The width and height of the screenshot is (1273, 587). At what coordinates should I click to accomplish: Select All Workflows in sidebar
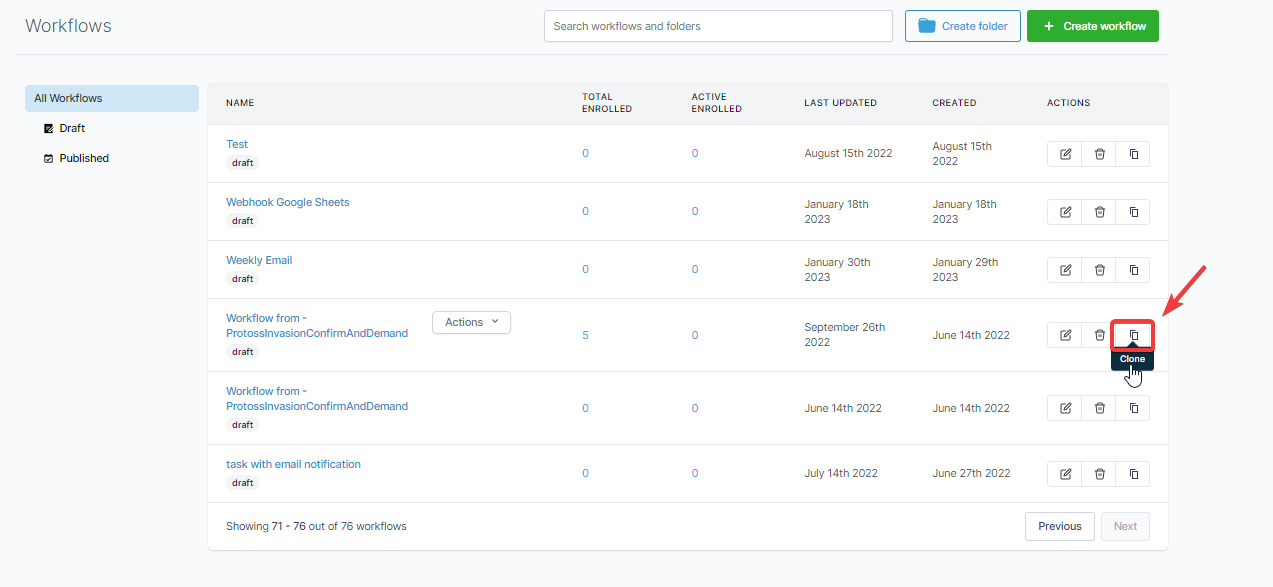coord(112,98)
